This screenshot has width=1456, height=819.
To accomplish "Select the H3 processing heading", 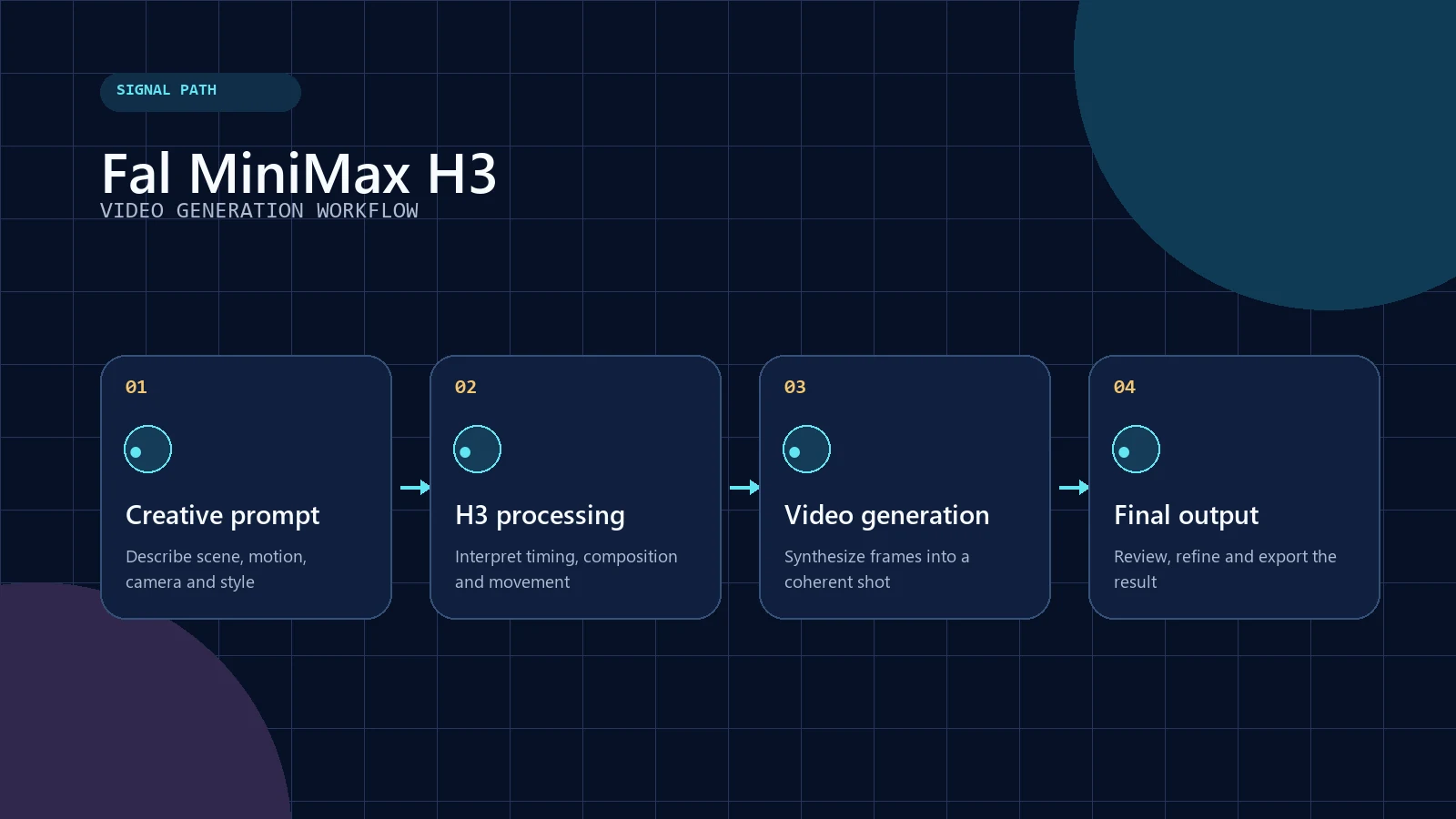I will click(540, 516).
